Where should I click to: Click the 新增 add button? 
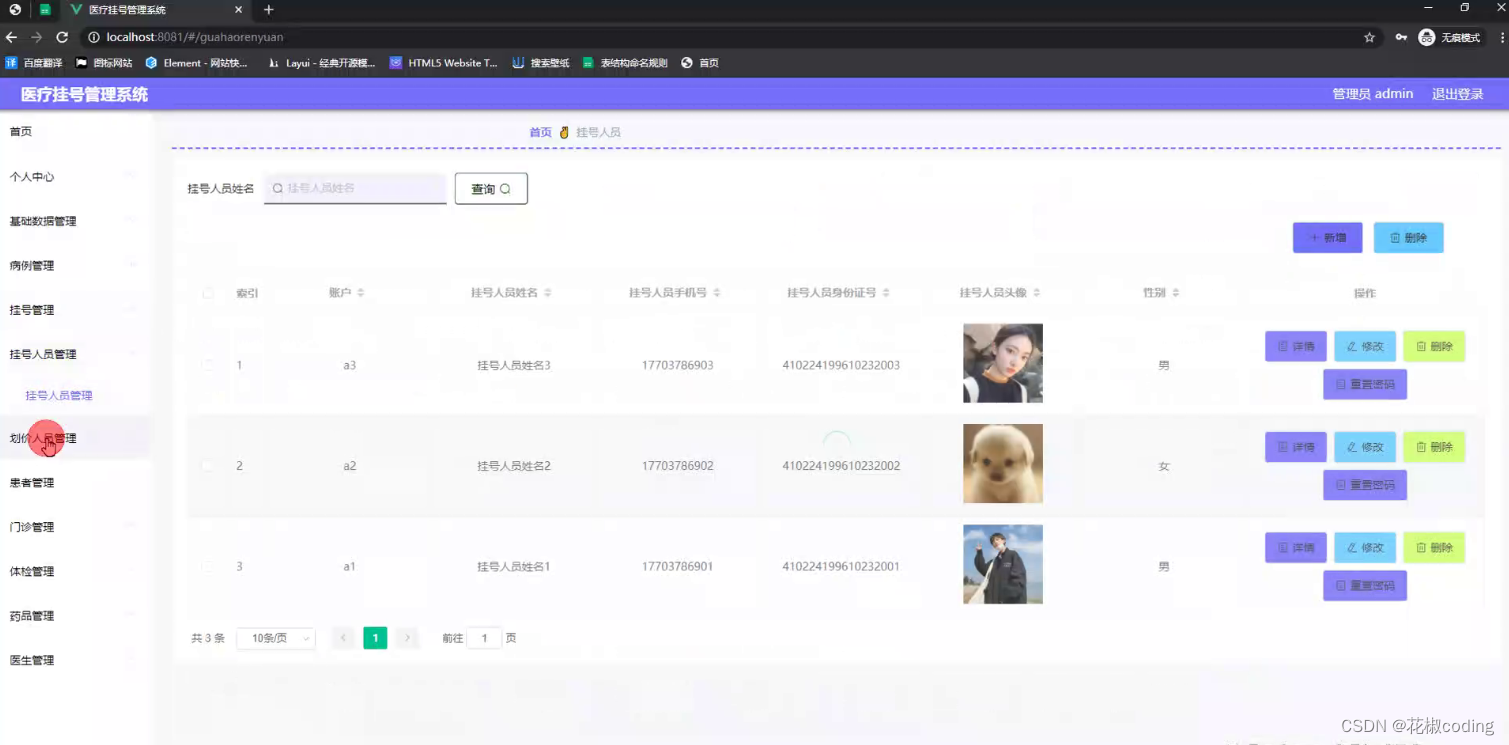[x=1327, y=238]
